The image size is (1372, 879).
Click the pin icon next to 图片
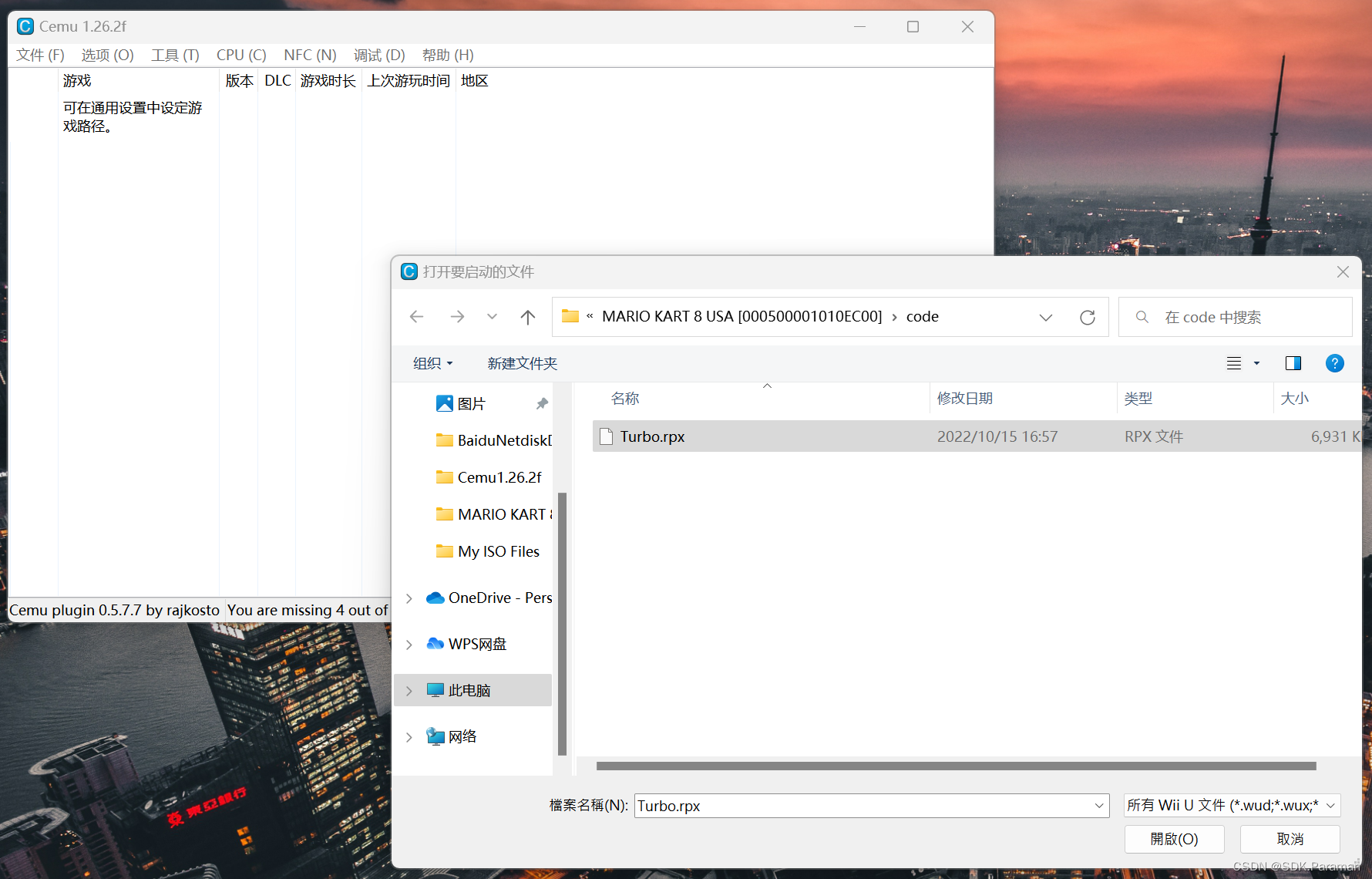[542, 403]
